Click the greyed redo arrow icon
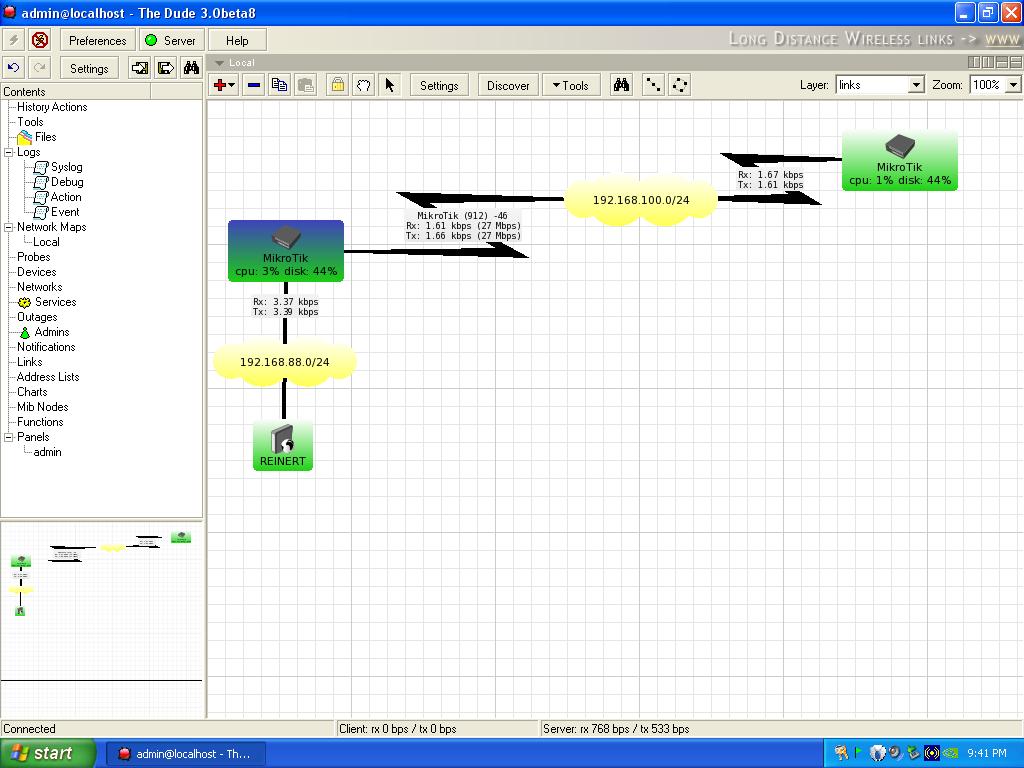This screenshot has height=768, width=1024. [x=40, y=68]
